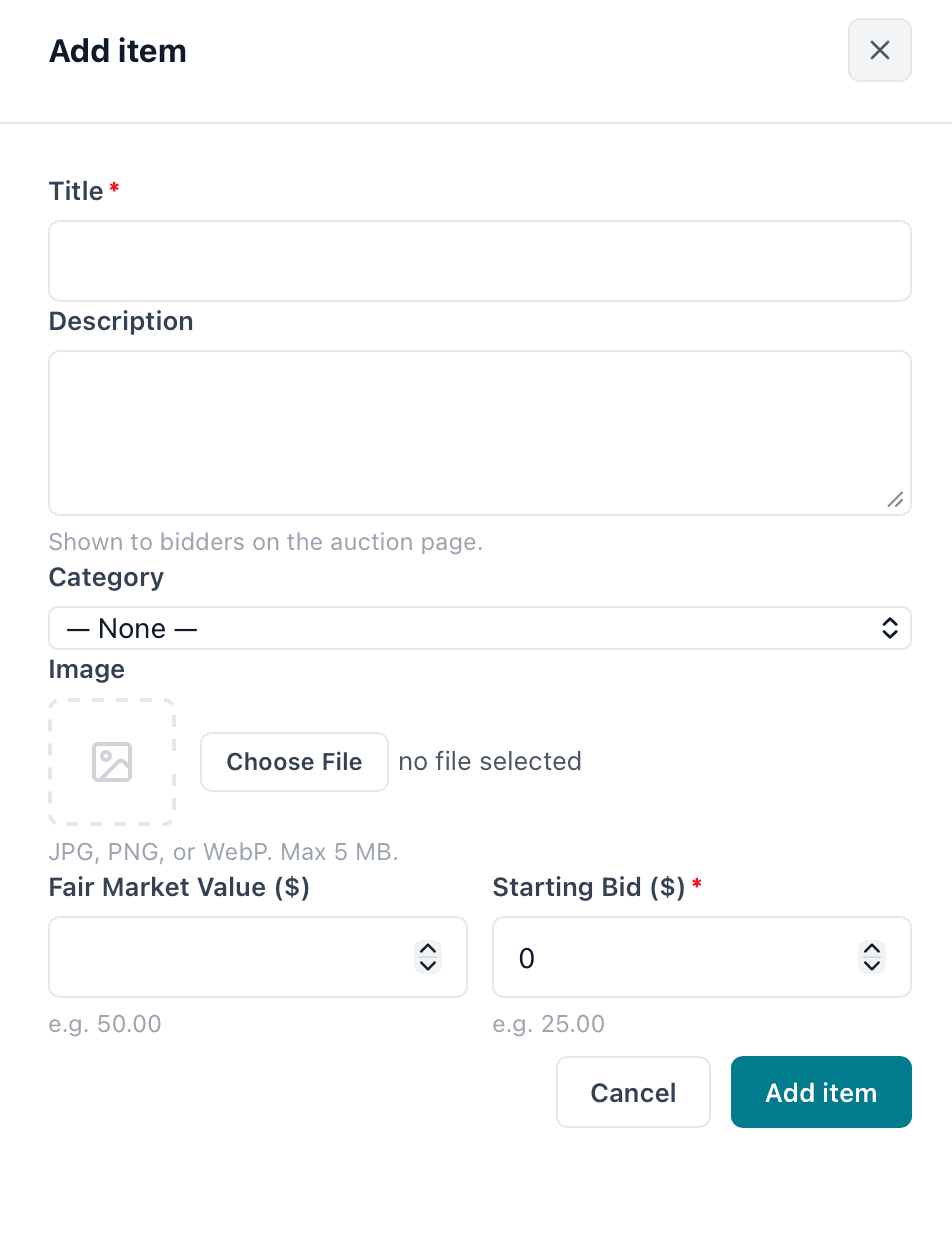The image size is (952, 1248).
Task: Click the image placeholder icon
Action: [x=111, y=761]
